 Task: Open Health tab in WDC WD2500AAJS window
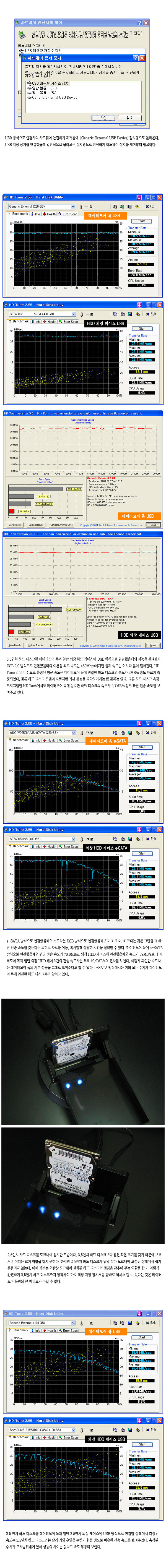point(50,740)
